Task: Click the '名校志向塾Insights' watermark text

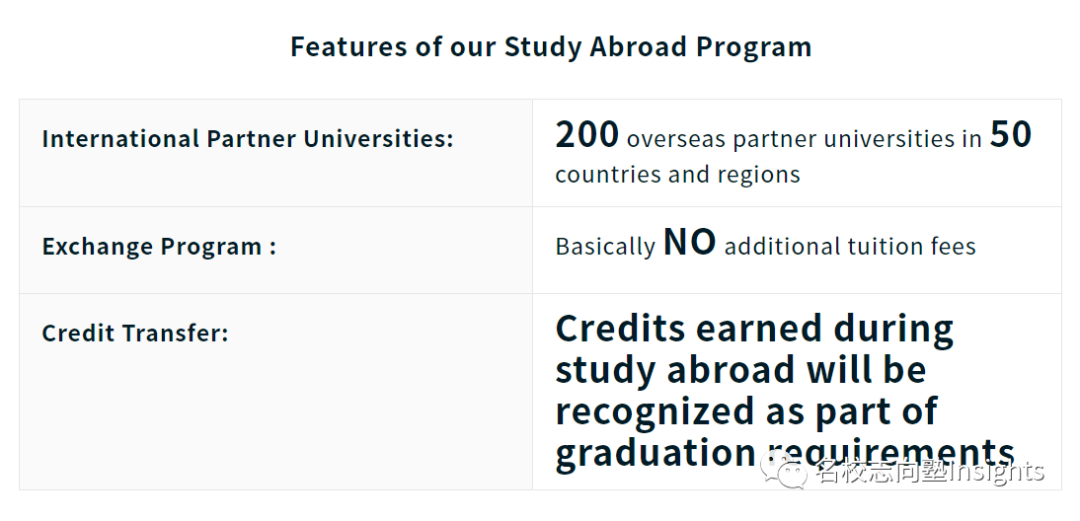Action: [930, 472]
